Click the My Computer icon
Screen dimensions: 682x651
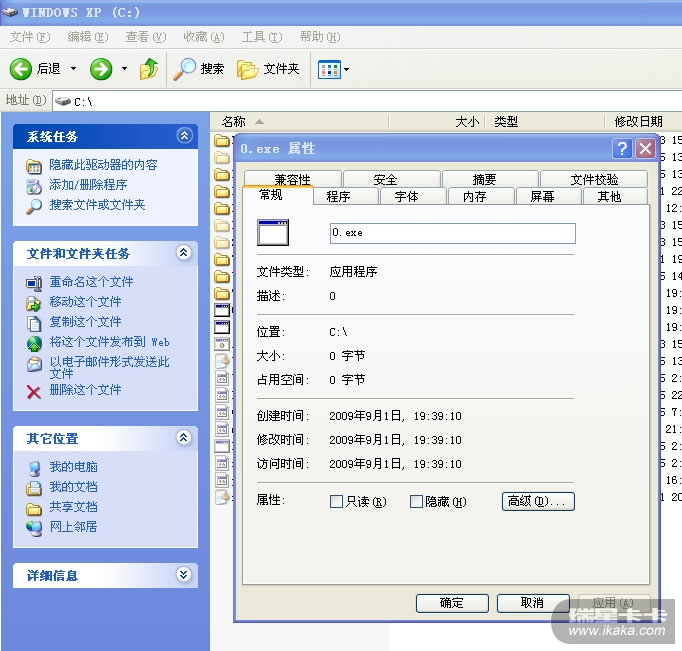point(34,468)
